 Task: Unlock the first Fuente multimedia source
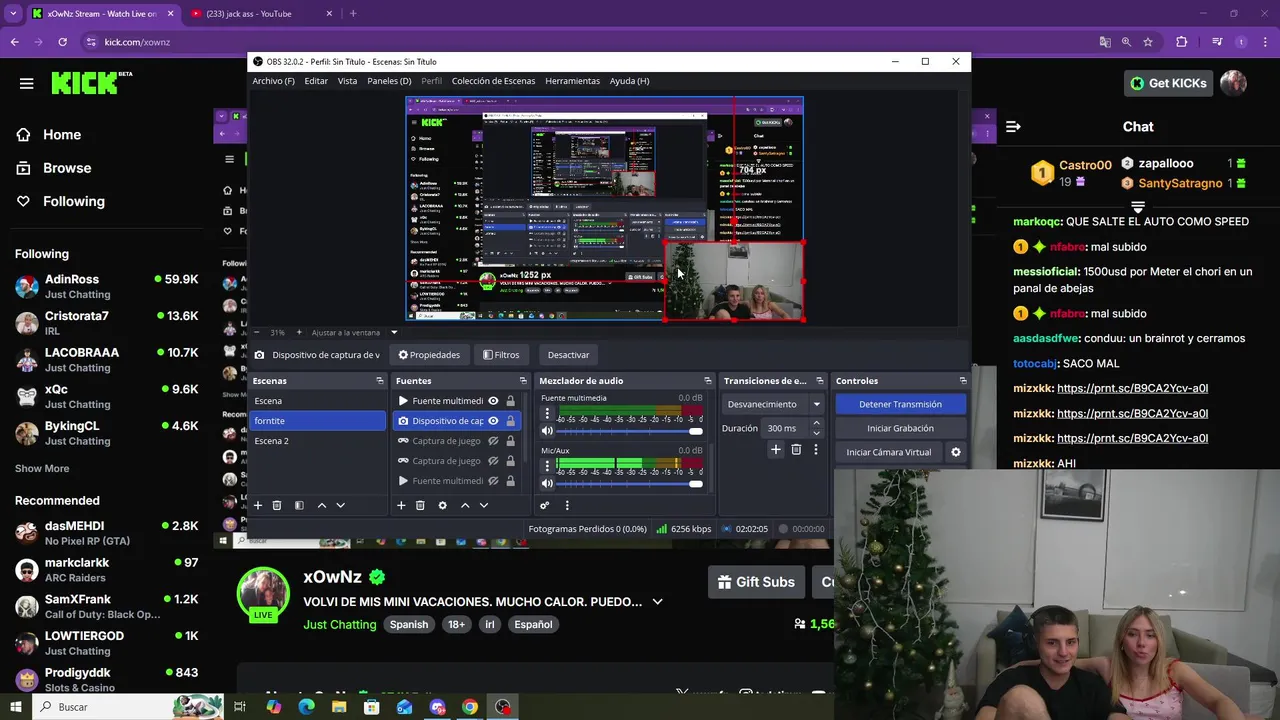[x=511, y=401]
